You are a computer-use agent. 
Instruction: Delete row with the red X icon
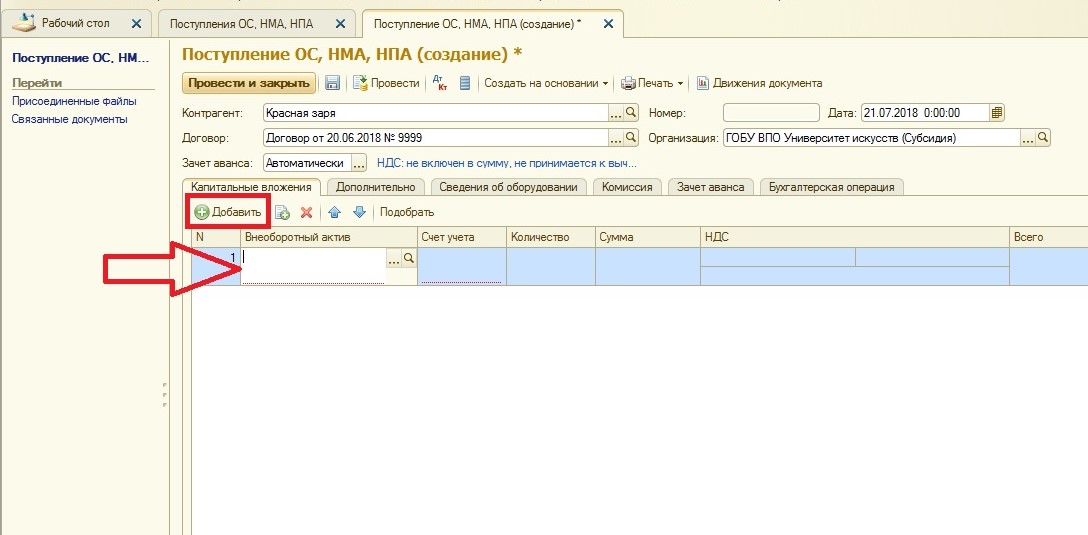point(307,212)
